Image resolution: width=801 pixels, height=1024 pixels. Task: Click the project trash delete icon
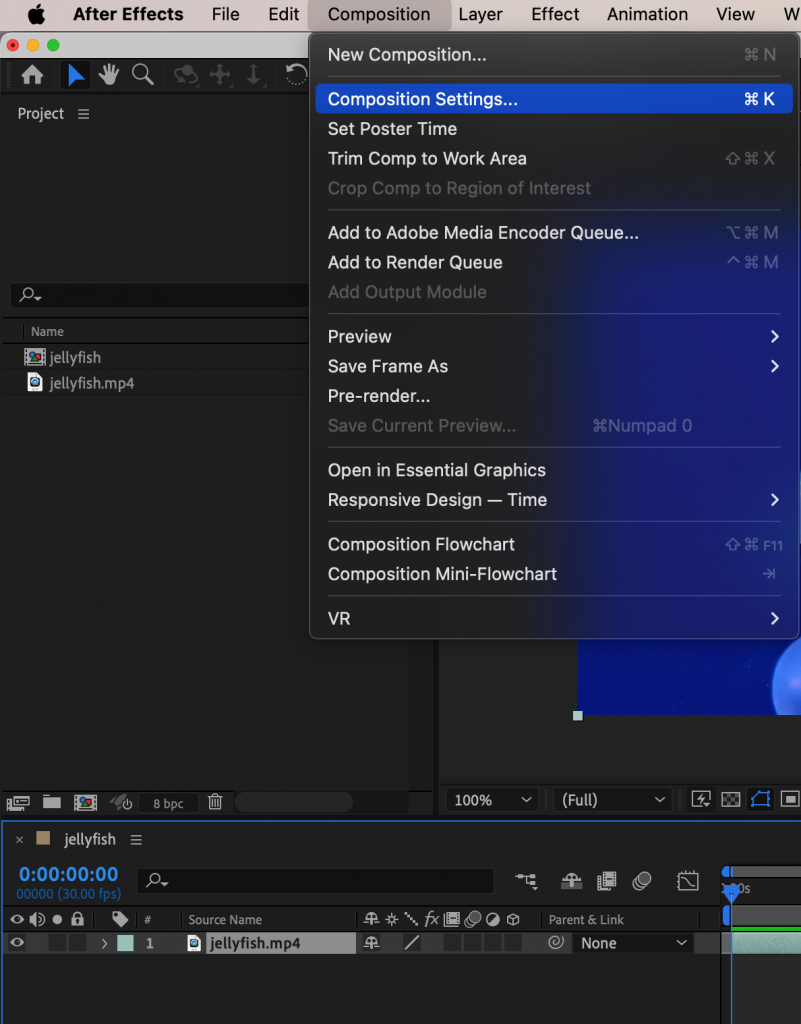pyautogui.click(x=215, y=801)
